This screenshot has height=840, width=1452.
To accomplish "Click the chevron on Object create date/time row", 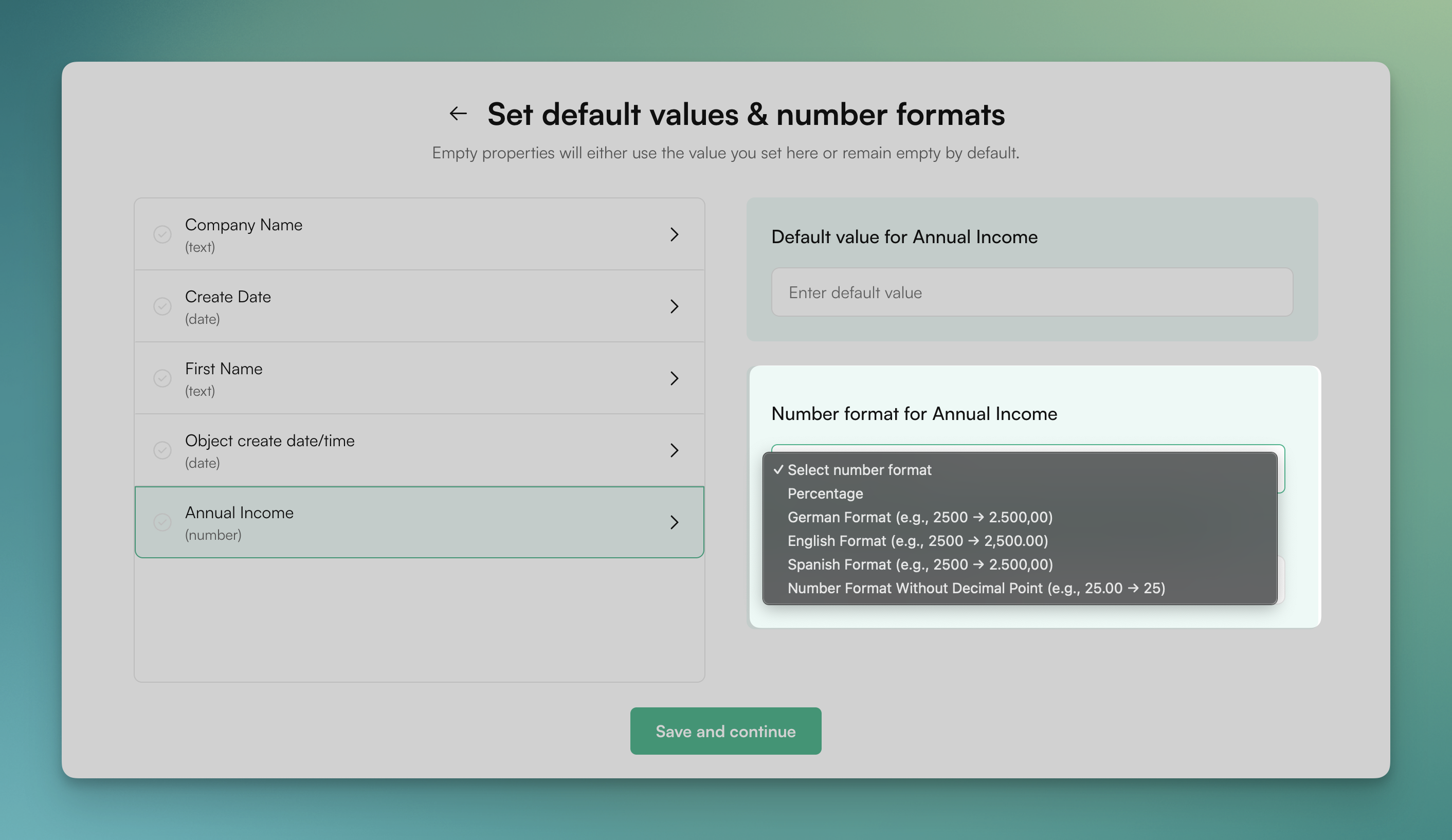I will pyautogui.click(x=675, y=450).
